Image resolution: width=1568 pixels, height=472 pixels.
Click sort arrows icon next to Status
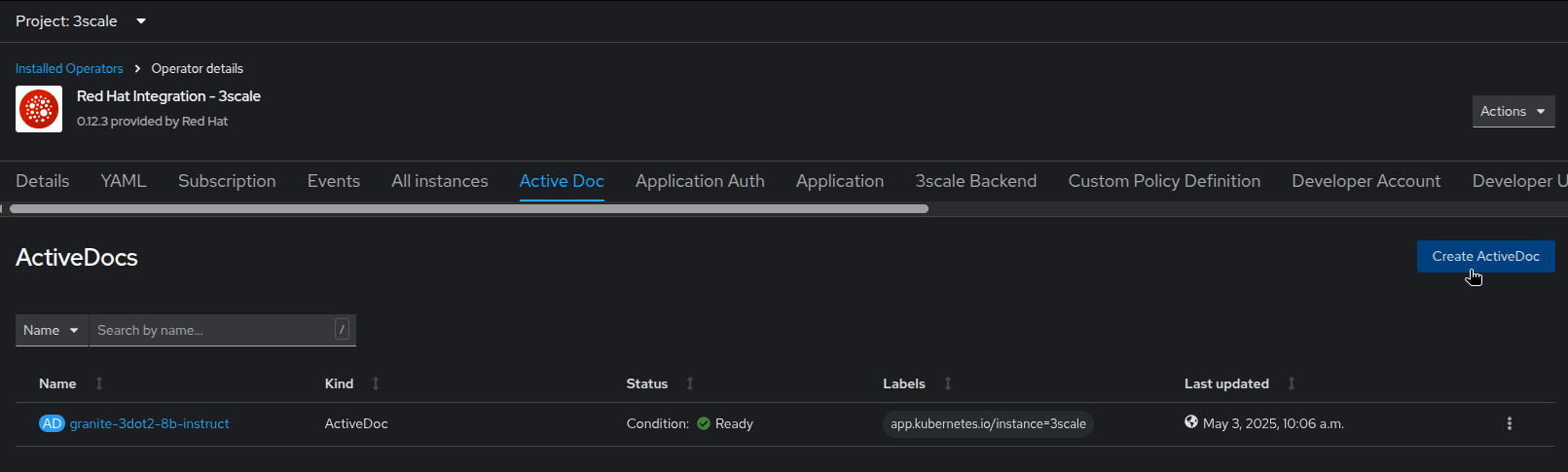click(690, 384)
